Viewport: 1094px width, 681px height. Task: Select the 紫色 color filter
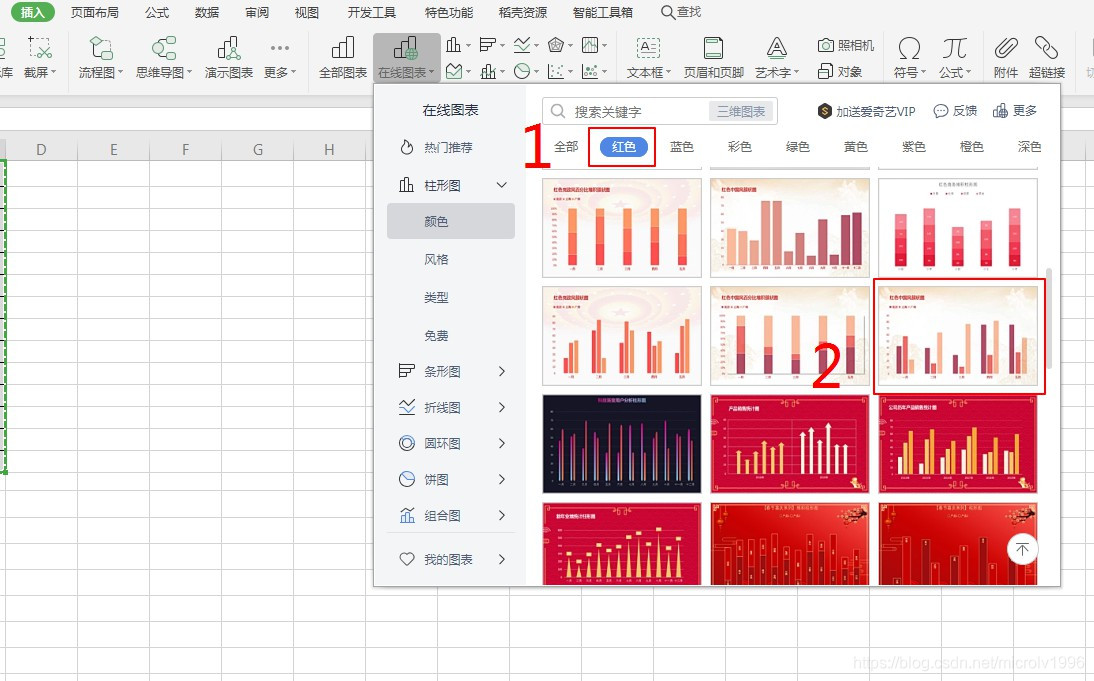pos(913,147)
